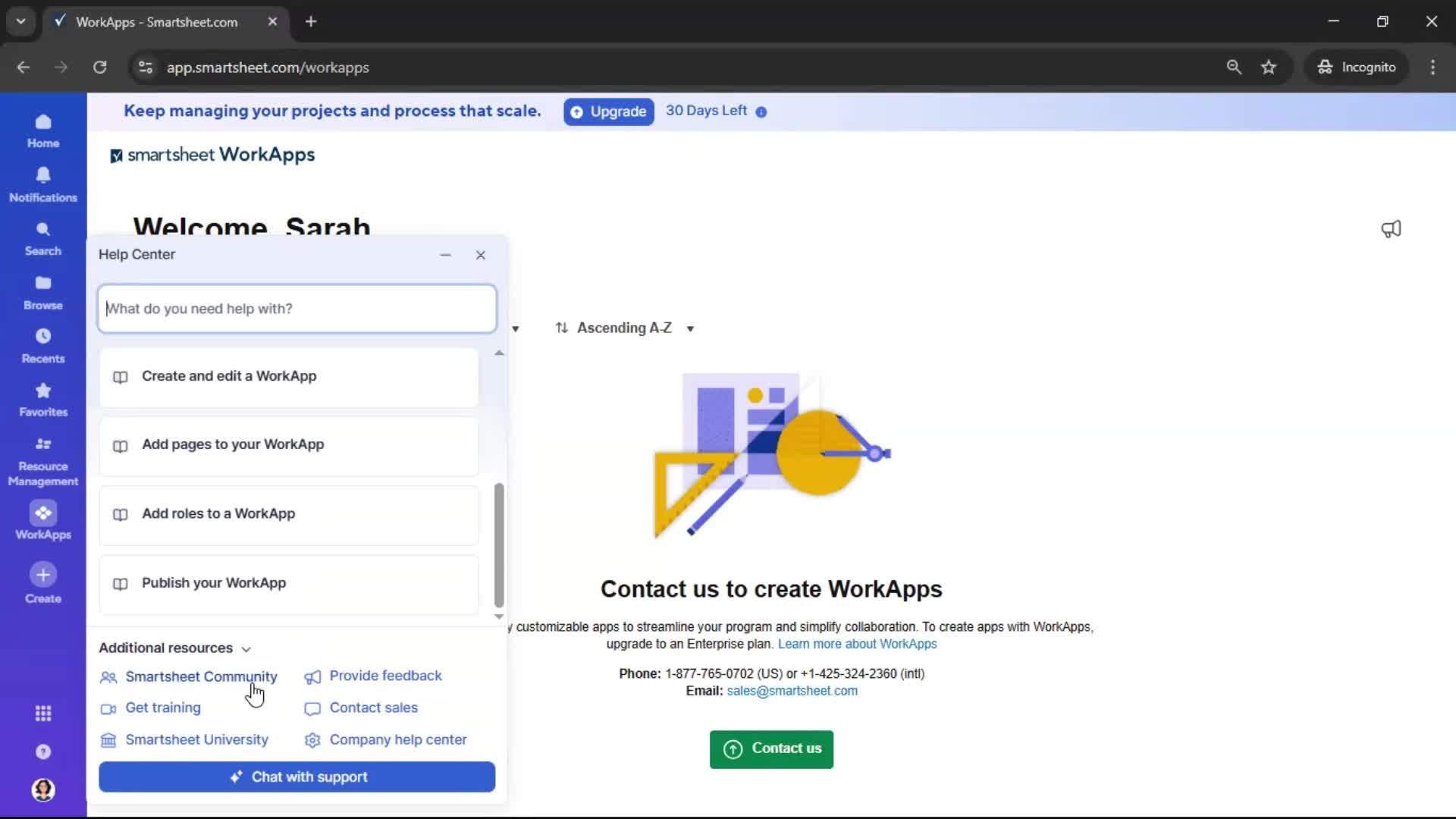Click the announcements megaphone icon
Image resolution: width=1456 pixels, height=819 pixels.
[1391, 229]
